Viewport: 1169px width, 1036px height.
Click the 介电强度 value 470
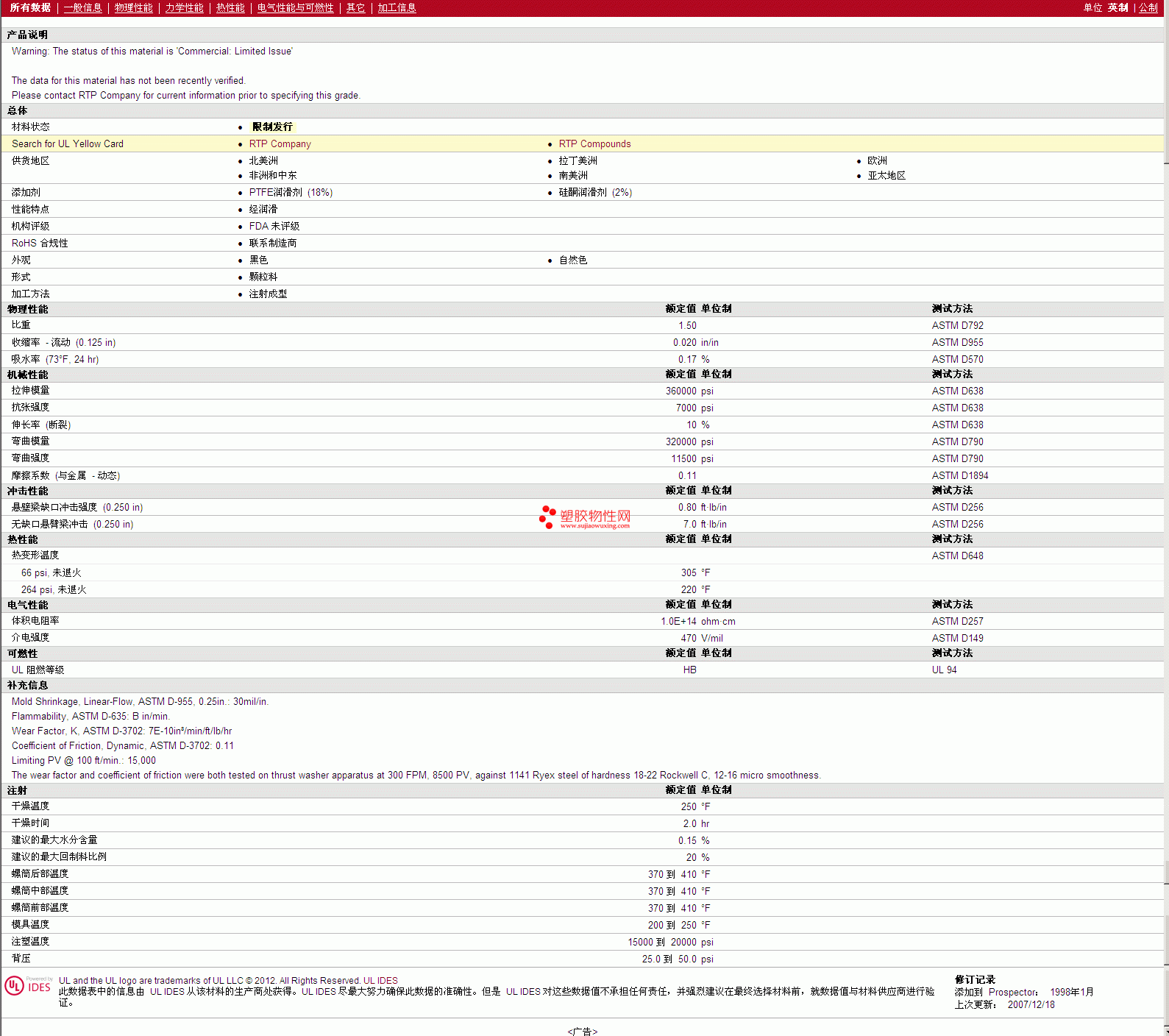click(x=689, y=639)
